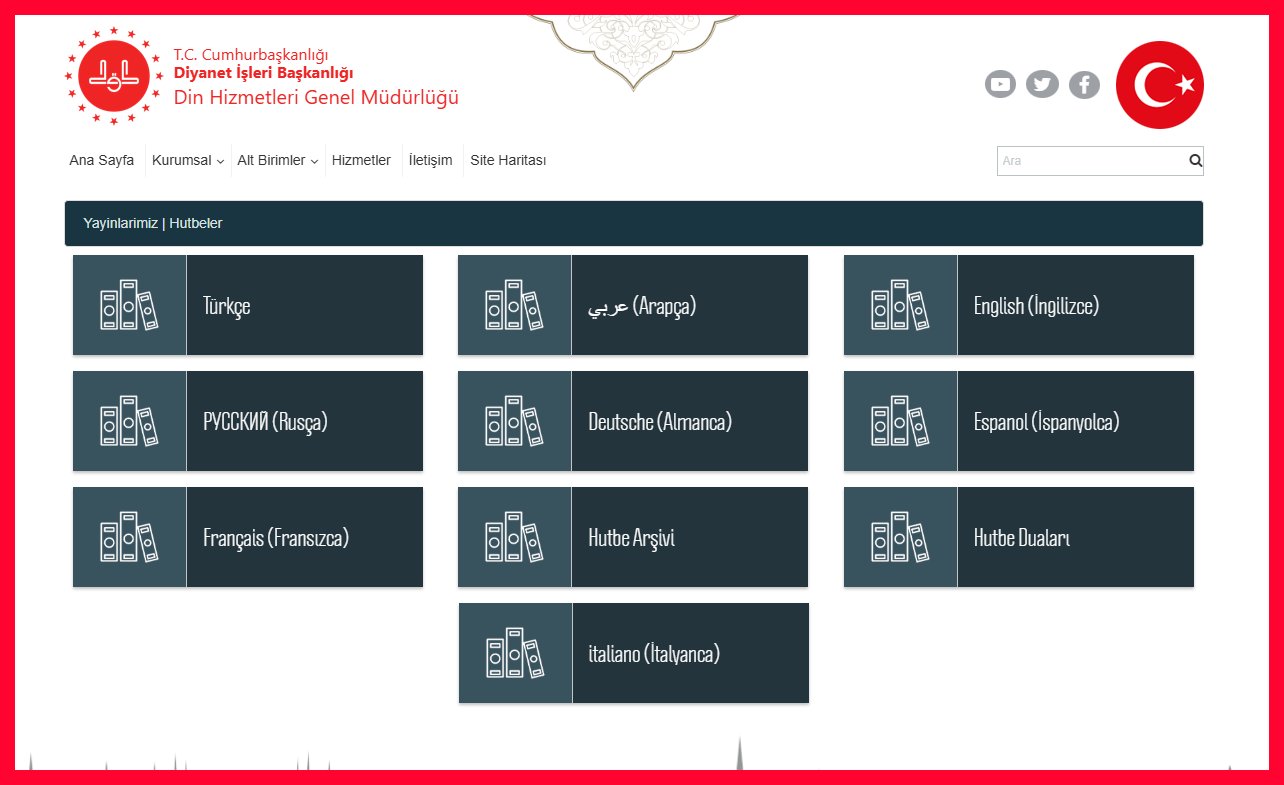
Task: Open the Facebook icon link
Action: (1084, 85)
